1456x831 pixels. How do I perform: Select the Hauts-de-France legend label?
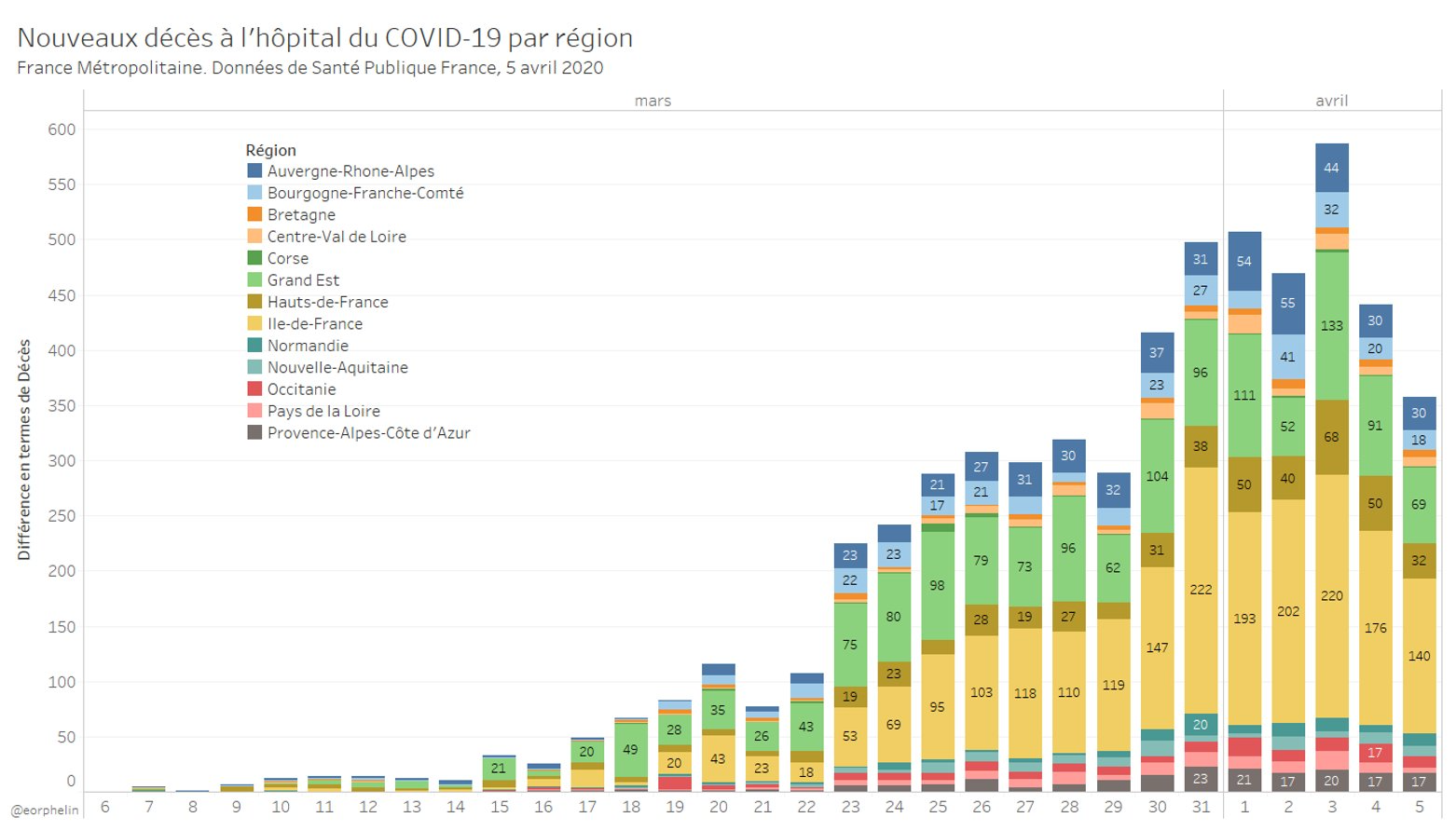pos(327,302)
